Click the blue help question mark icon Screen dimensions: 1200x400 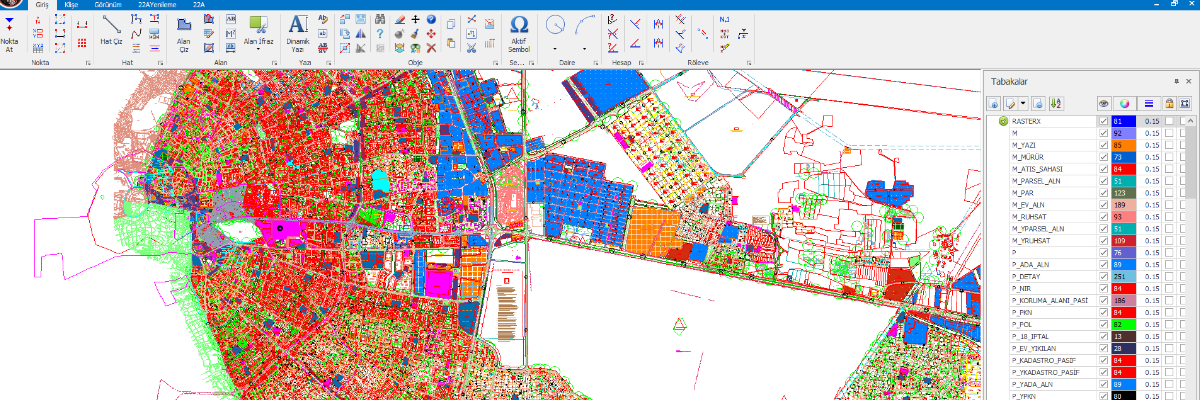(x=431, y=19)
